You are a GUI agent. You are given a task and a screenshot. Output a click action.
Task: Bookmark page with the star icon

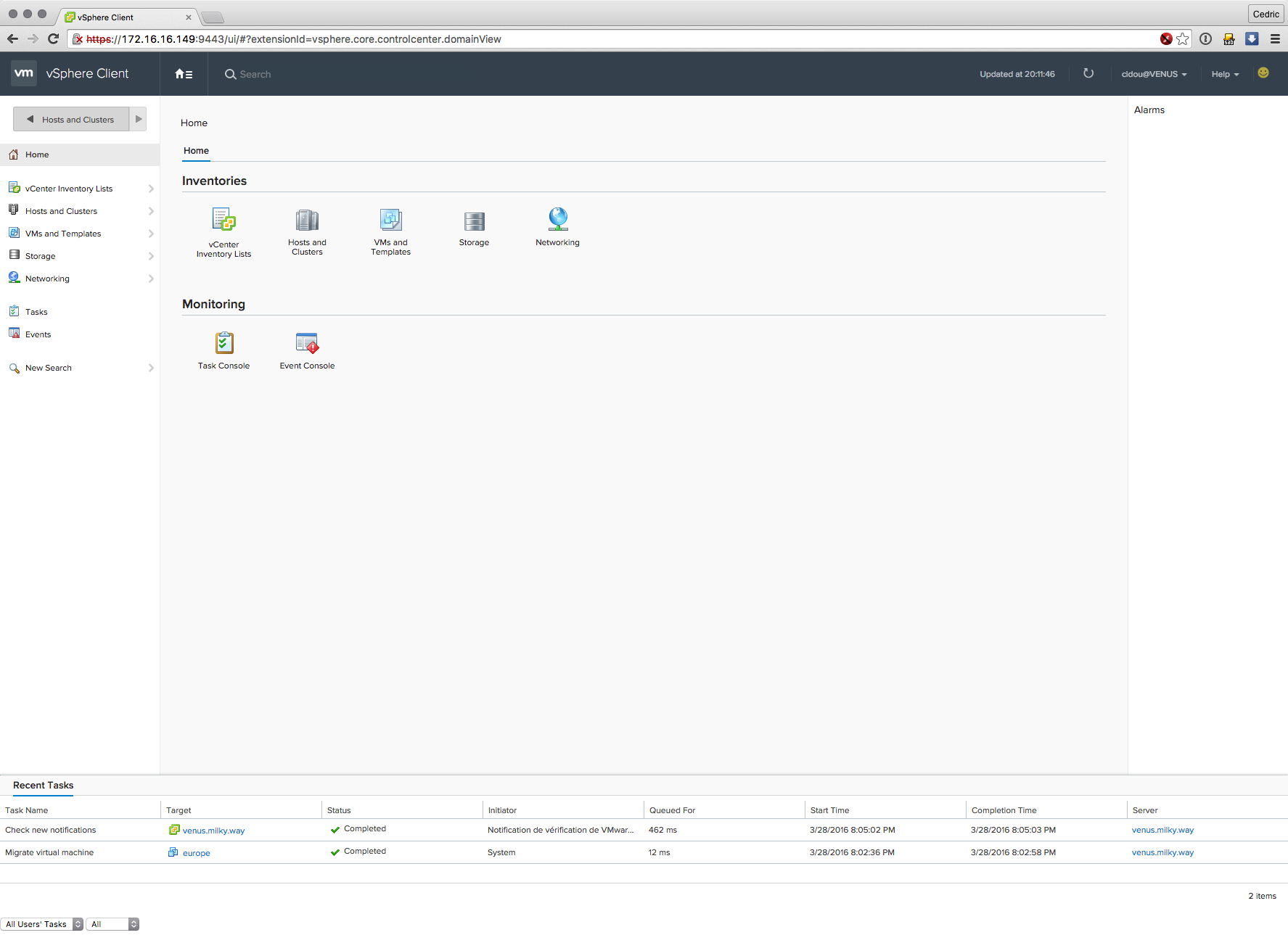[1183, 39]
